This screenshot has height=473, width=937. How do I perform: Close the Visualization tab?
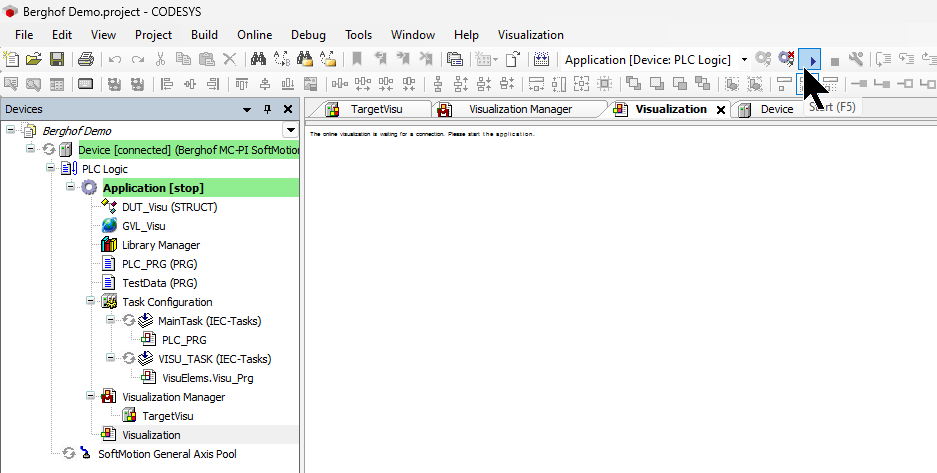721,110
